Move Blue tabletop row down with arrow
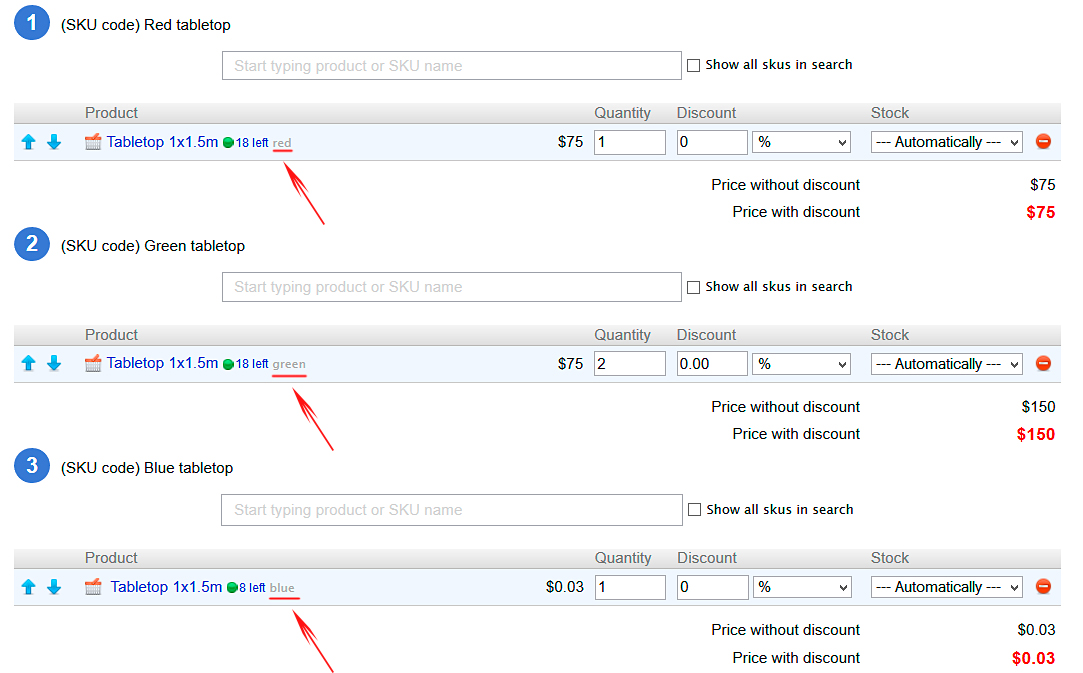Viewport: 1083px width, 673px height. (54, 587)
